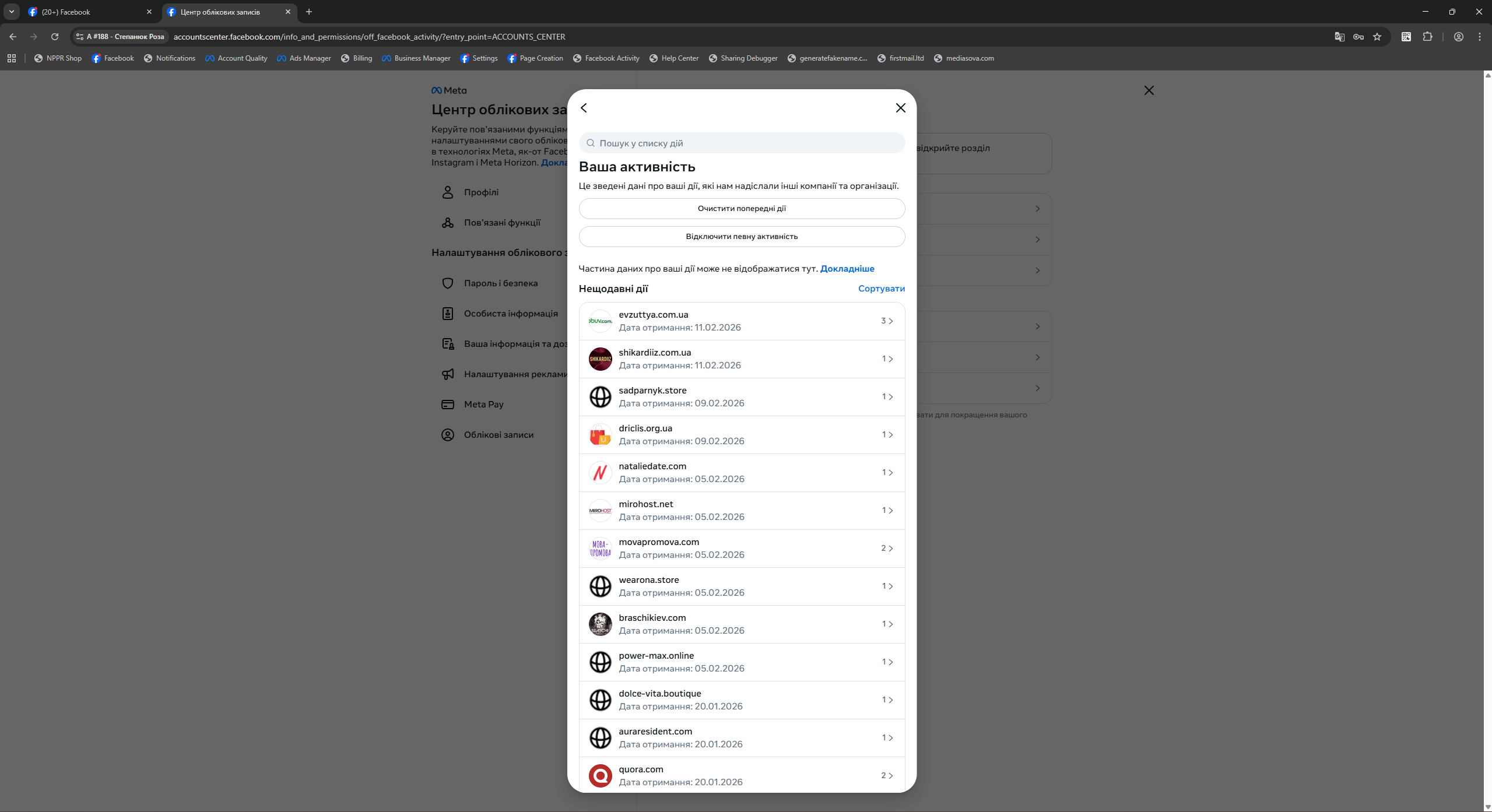Viewport: 1492px width, 812px height.
Task: Expand evzuttya.com.ua entry chevron
Action: pos(890,321)
